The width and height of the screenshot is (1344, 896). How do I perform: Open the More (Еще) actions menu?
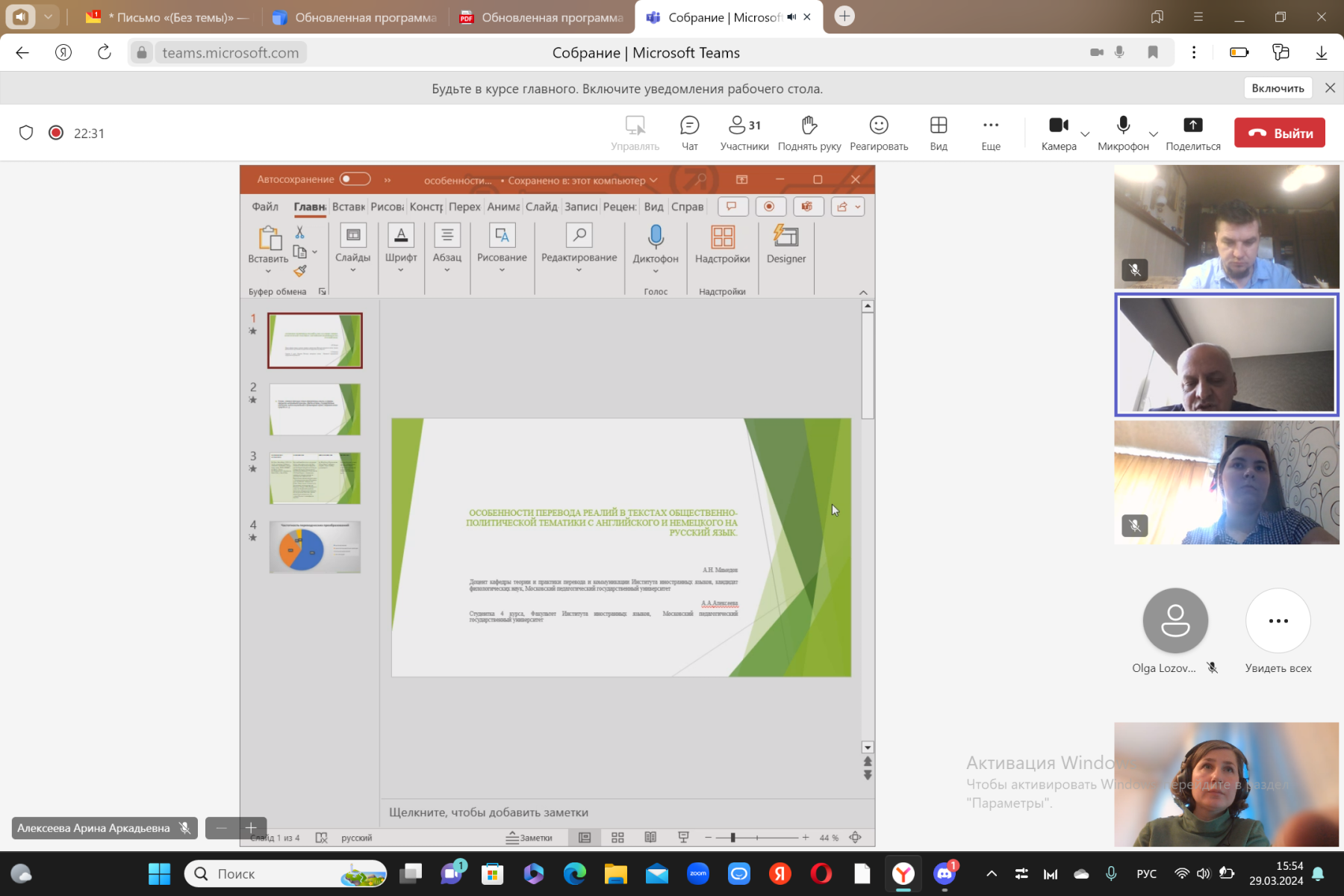coord(991,133)
